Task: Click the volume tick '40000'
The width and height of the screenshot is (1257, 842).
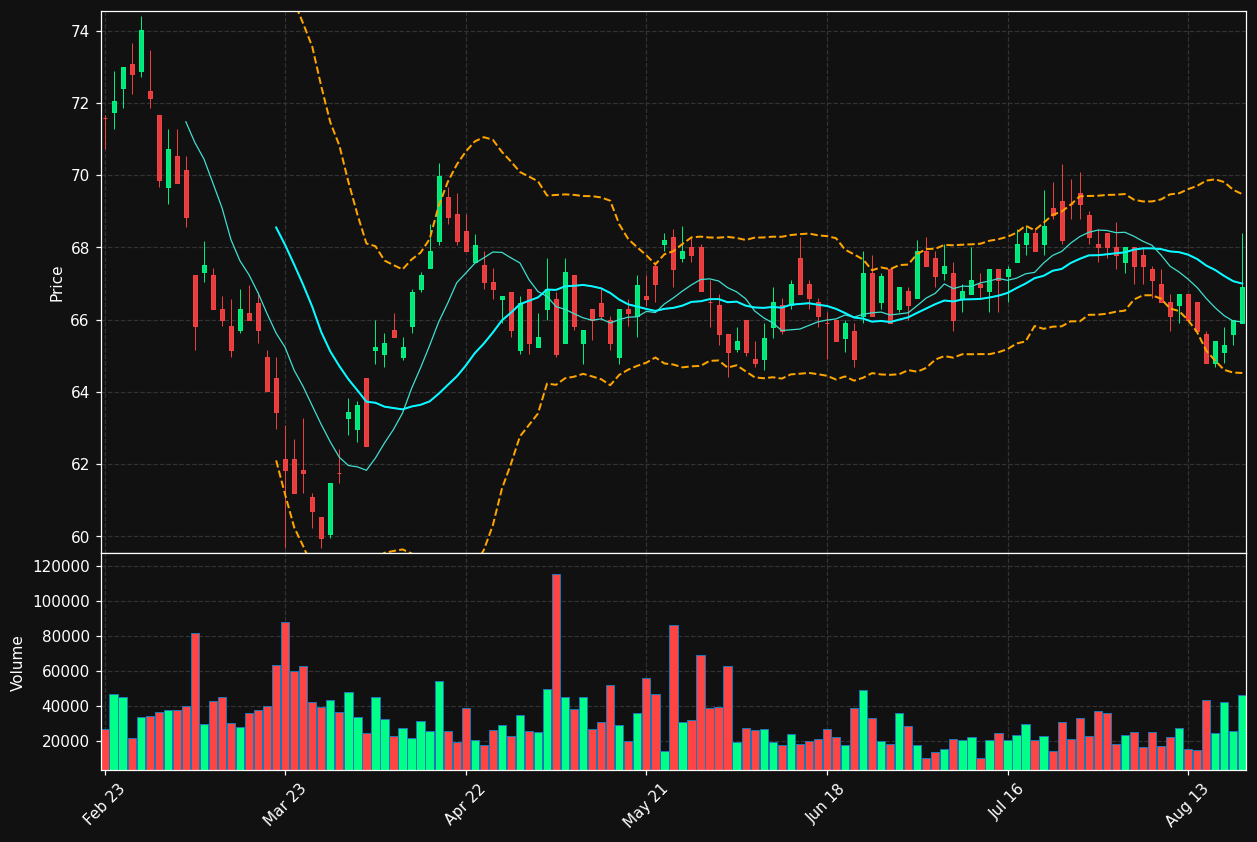Action: point(66,707)
